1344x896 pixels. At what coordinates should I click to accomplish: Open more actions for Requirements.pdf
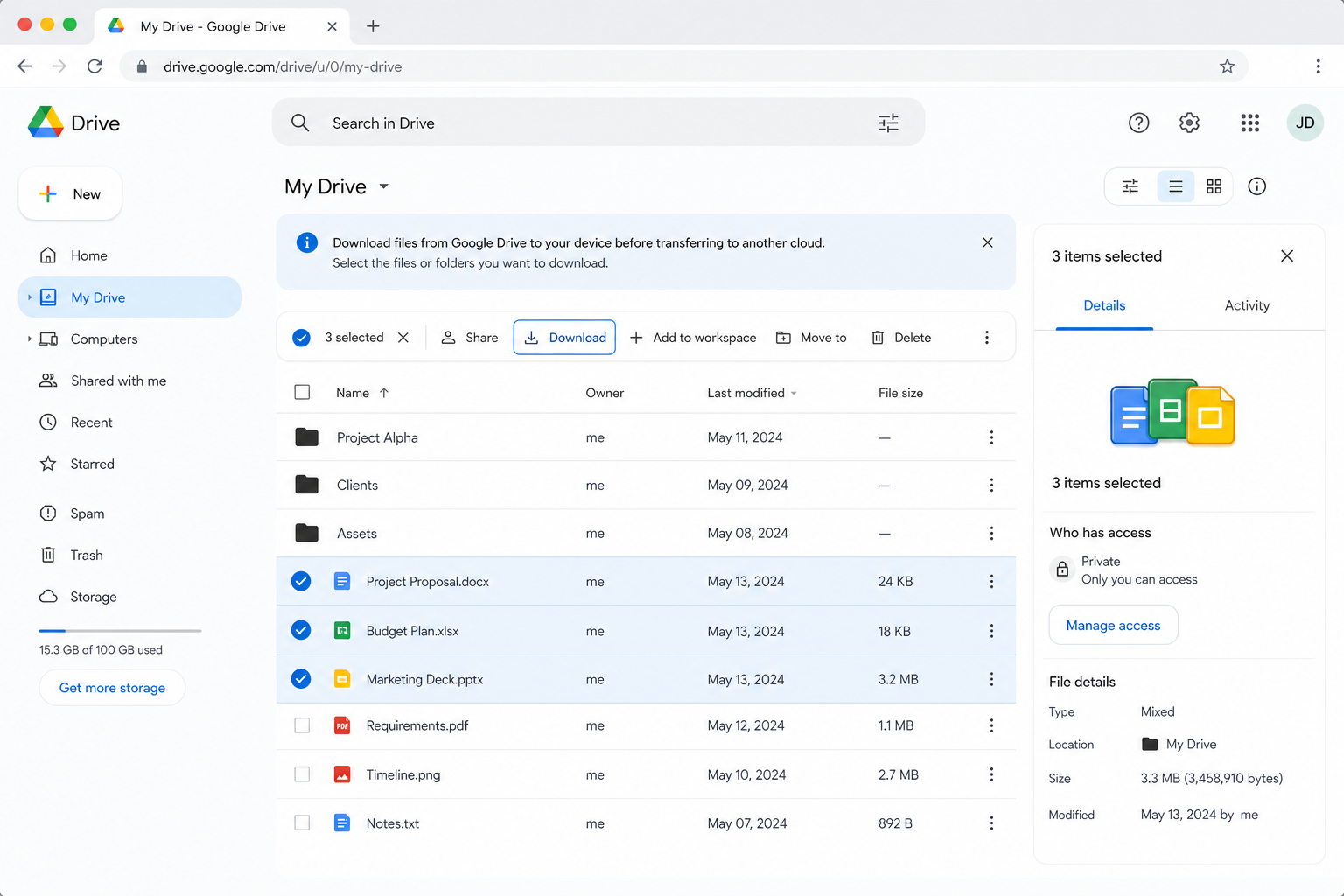991,725
